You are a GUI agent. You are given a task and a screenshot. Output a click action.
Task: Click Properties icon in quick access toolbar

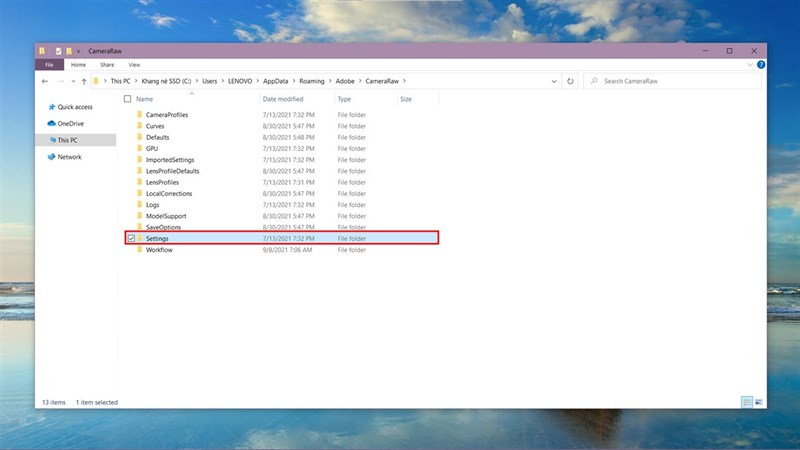point(58,51)
